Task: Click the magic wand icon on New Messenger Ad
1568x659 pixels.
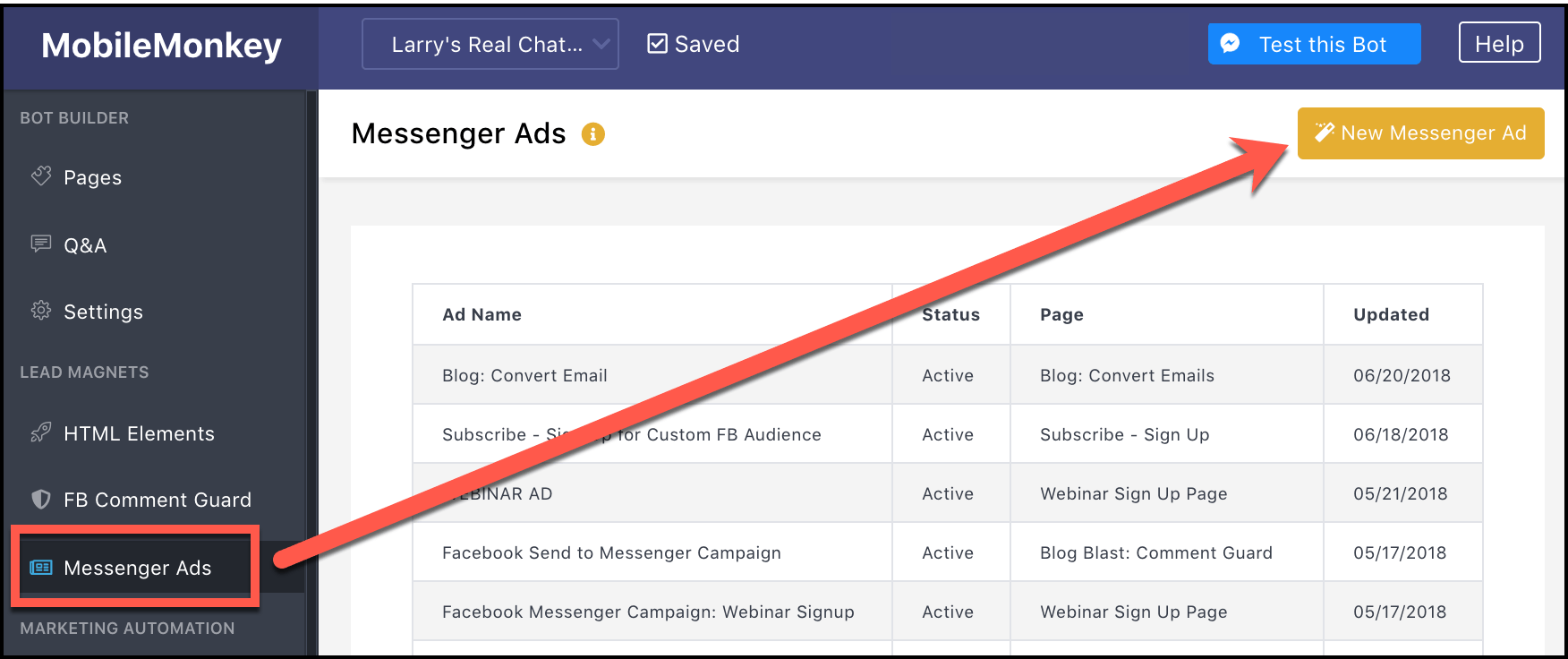Action: 1325,133
